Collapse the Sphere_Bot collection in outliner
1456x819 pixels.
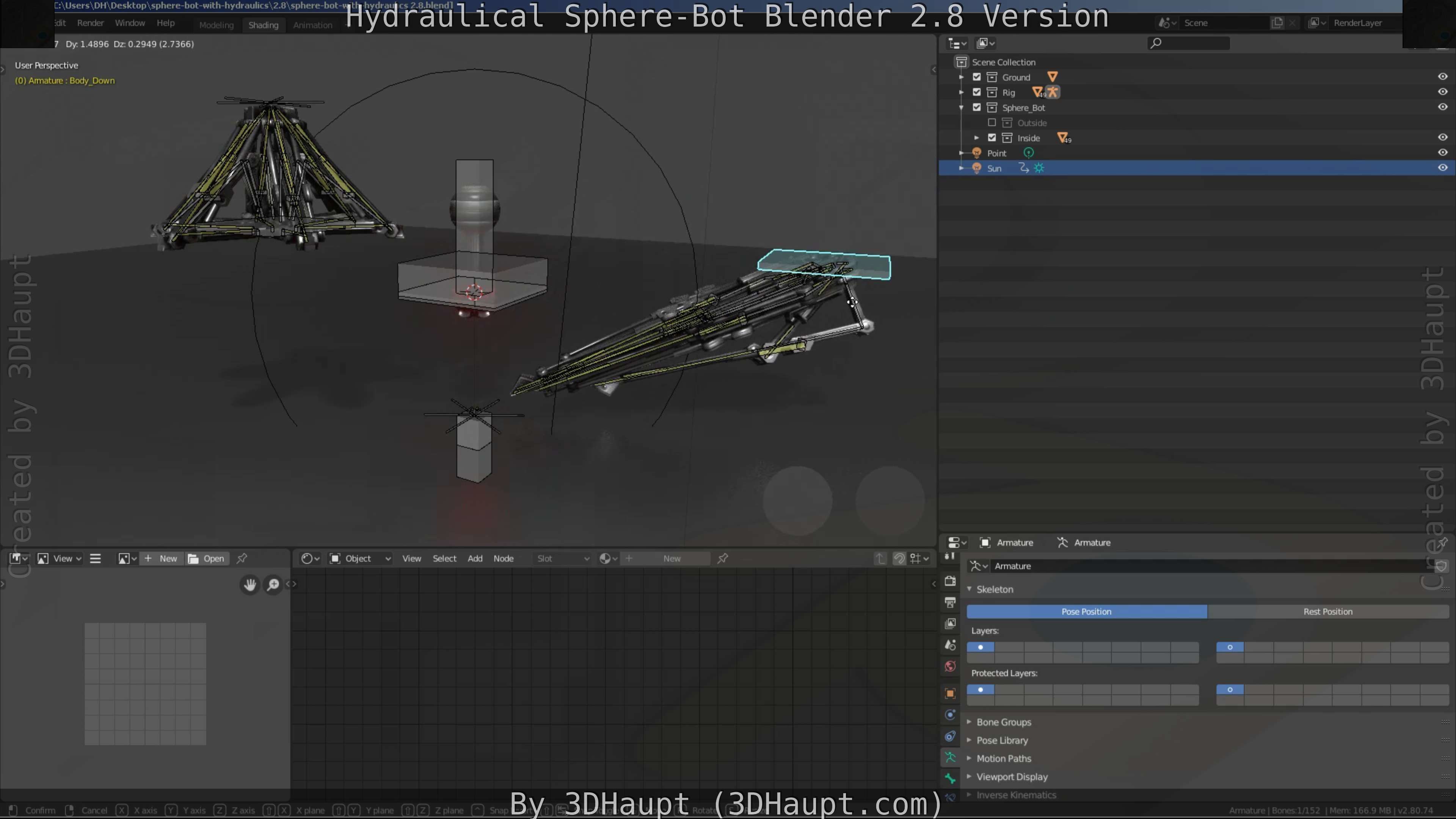[x=962, y=107]
